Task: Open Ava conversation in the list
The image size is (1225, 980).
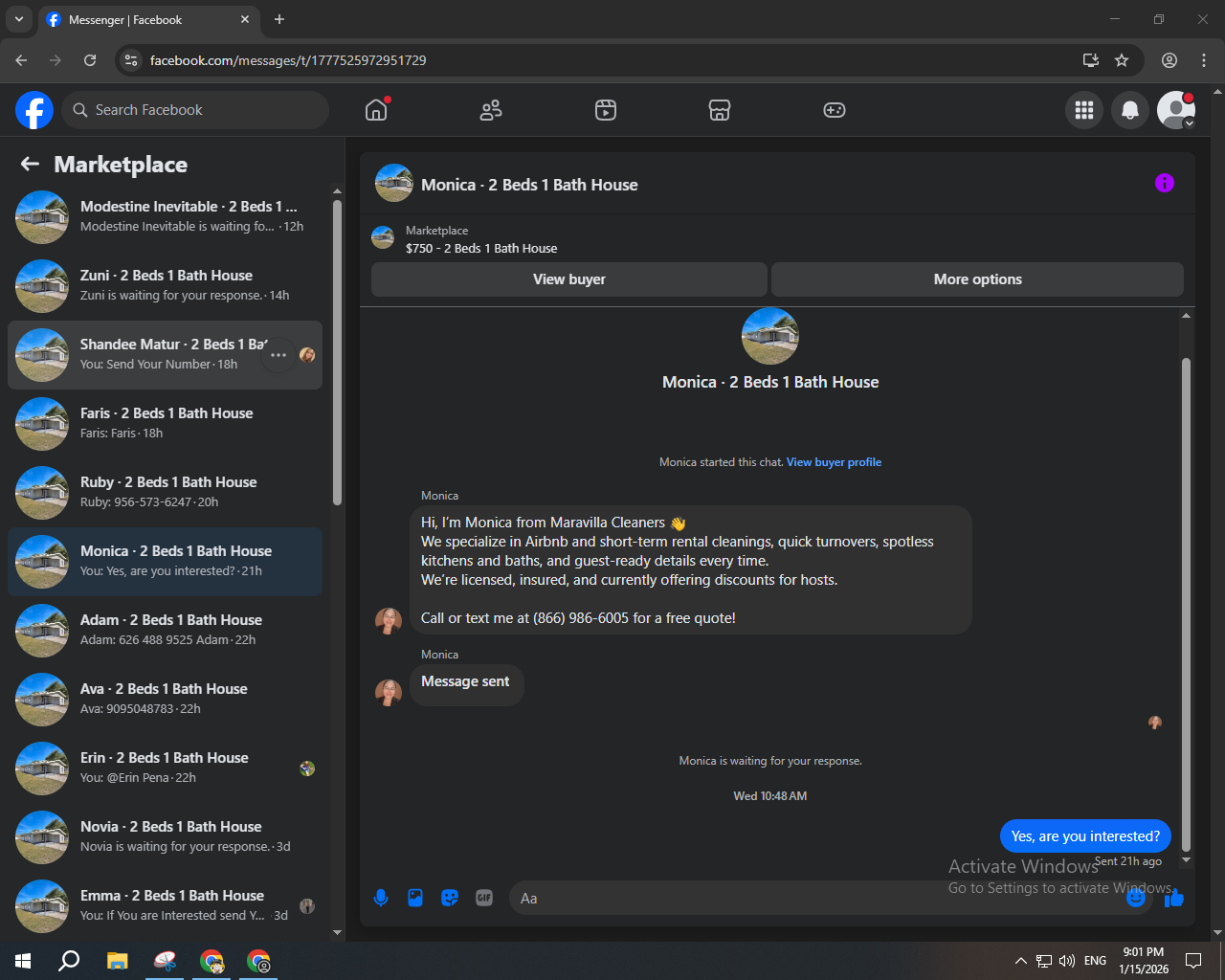Action: (x=165, y=700)
